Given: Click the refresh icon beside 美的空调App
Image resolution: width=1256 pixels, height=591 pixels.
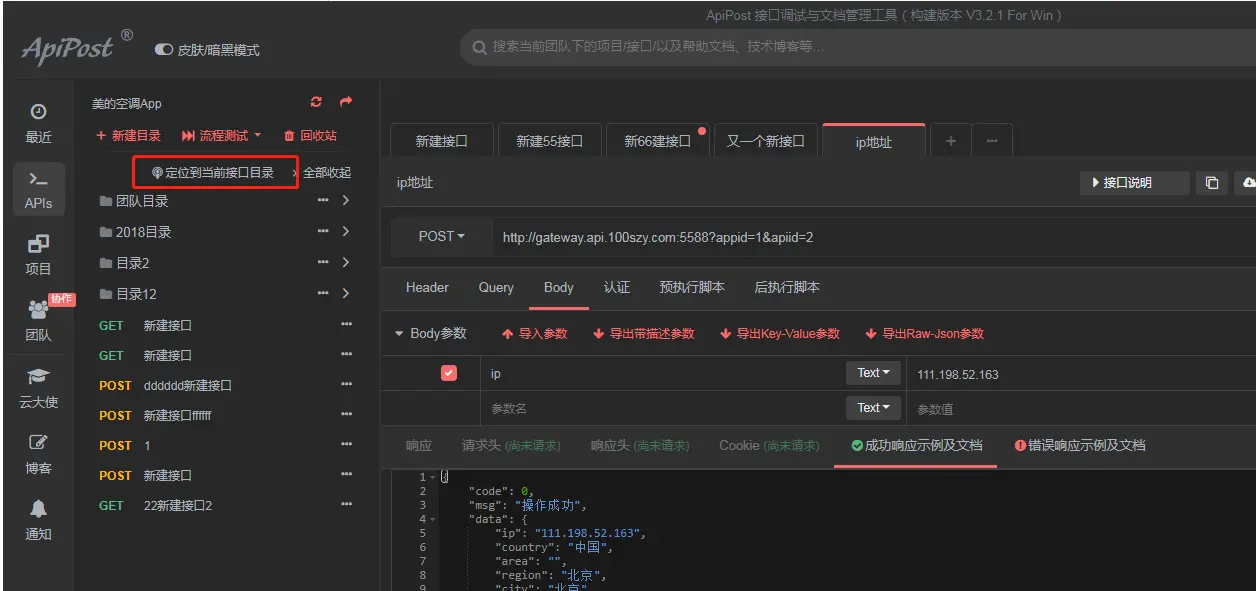Looking at the screenshot, I should (317, 102).
